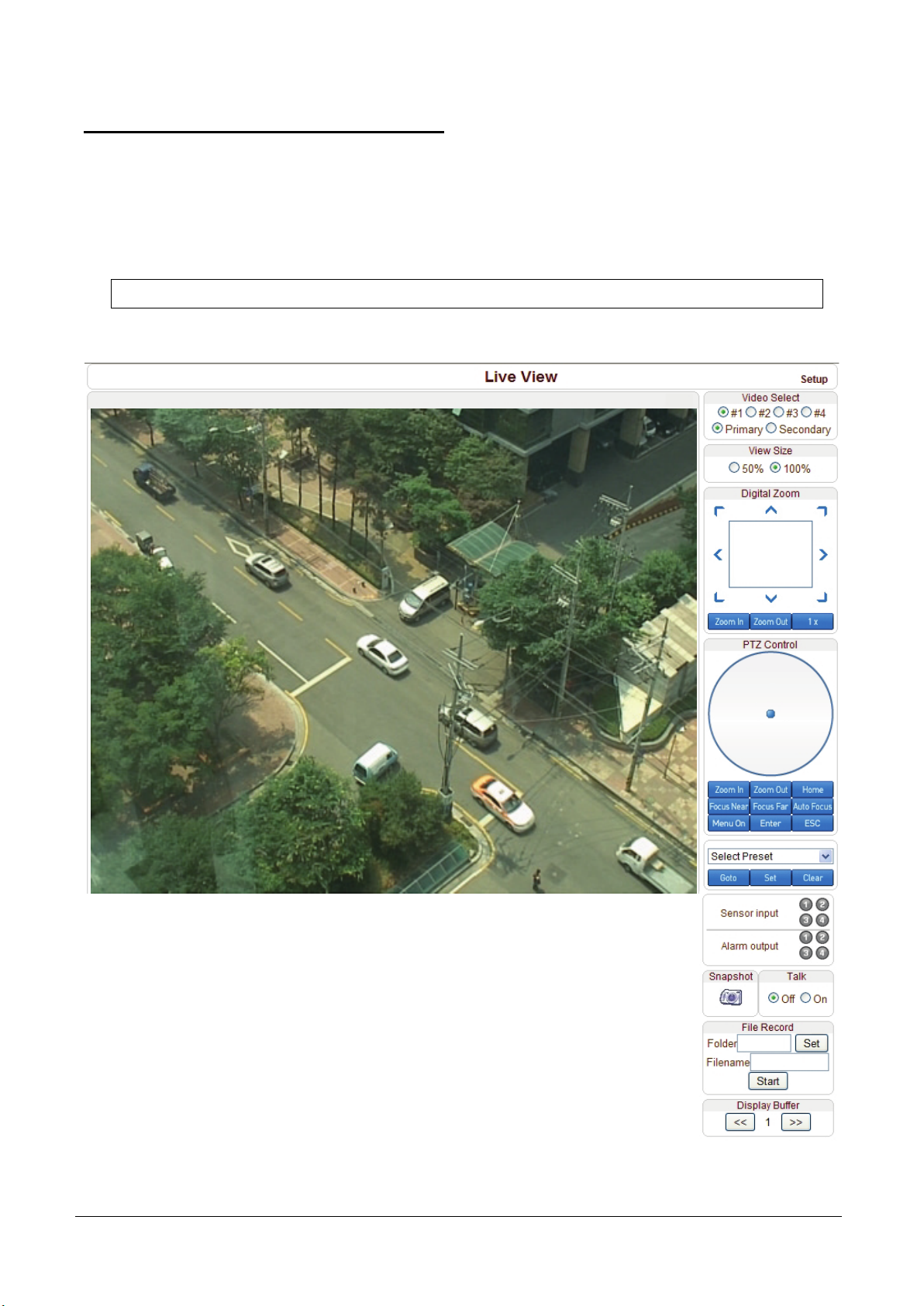Send camera to Home position
This screenshot has width=924, height=1306.
click(x=812, y=790)
